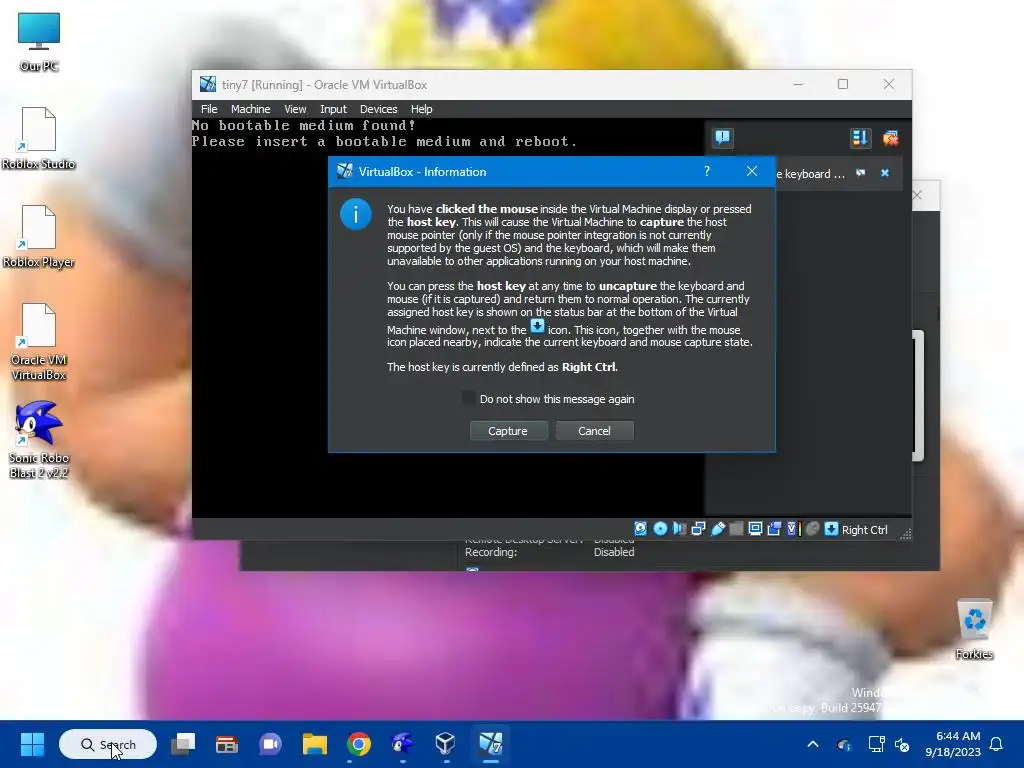Select the Forkies recycle bin icon
This screenshot has width=1024, height=768.
click(x=974, y=630)
